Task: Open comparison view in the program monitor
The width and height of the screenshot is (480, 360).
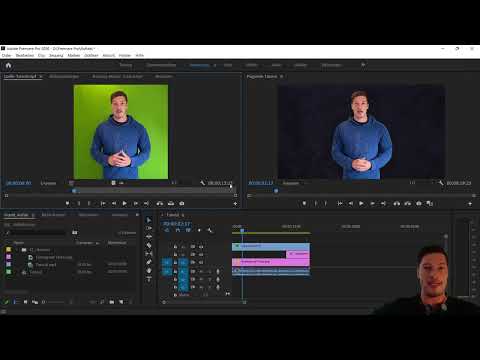Action: (x=430, y=203)
